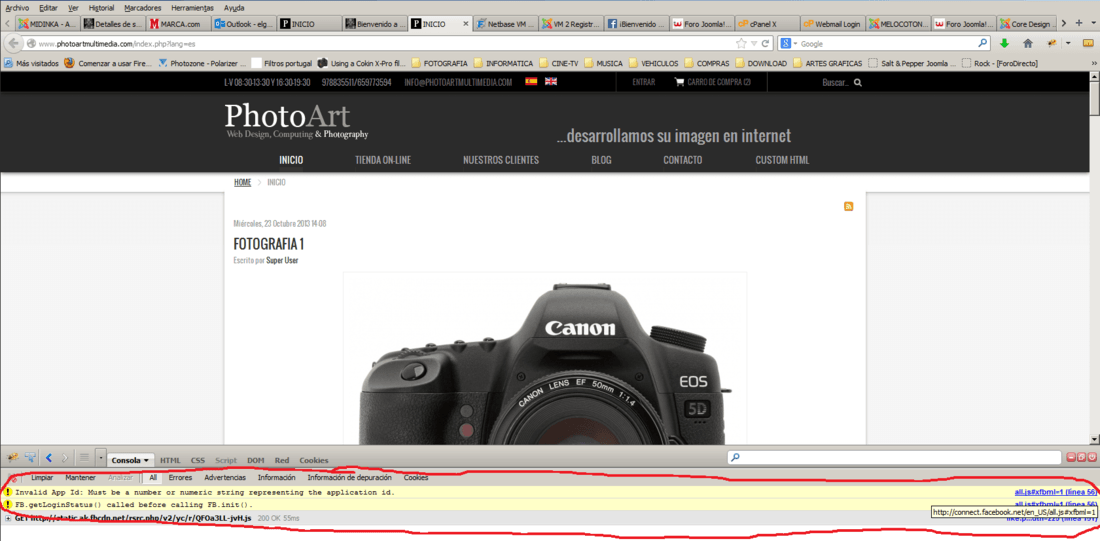Open a new tab with the plus button
This screenshot has width=1100, height=541.
(x=1079, y=23)
